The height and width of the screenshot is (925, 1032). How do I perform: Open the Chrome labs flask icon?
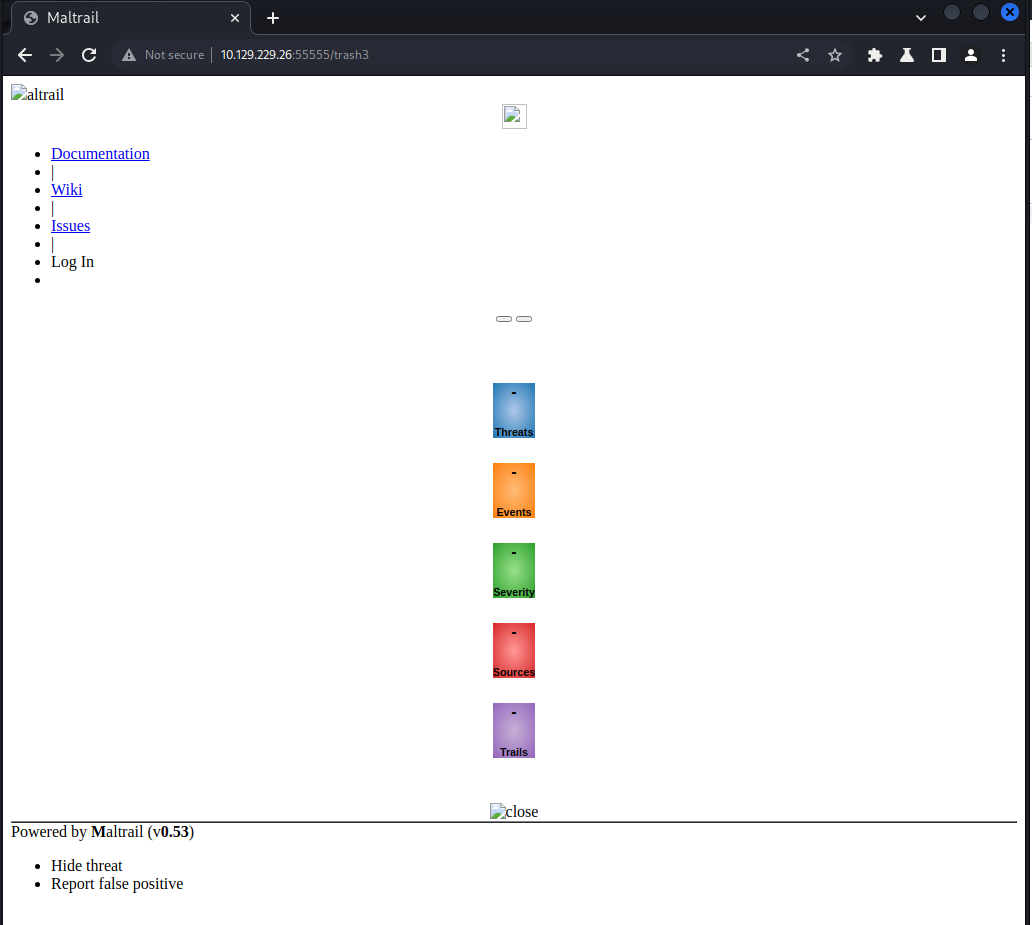click(907, 56)
